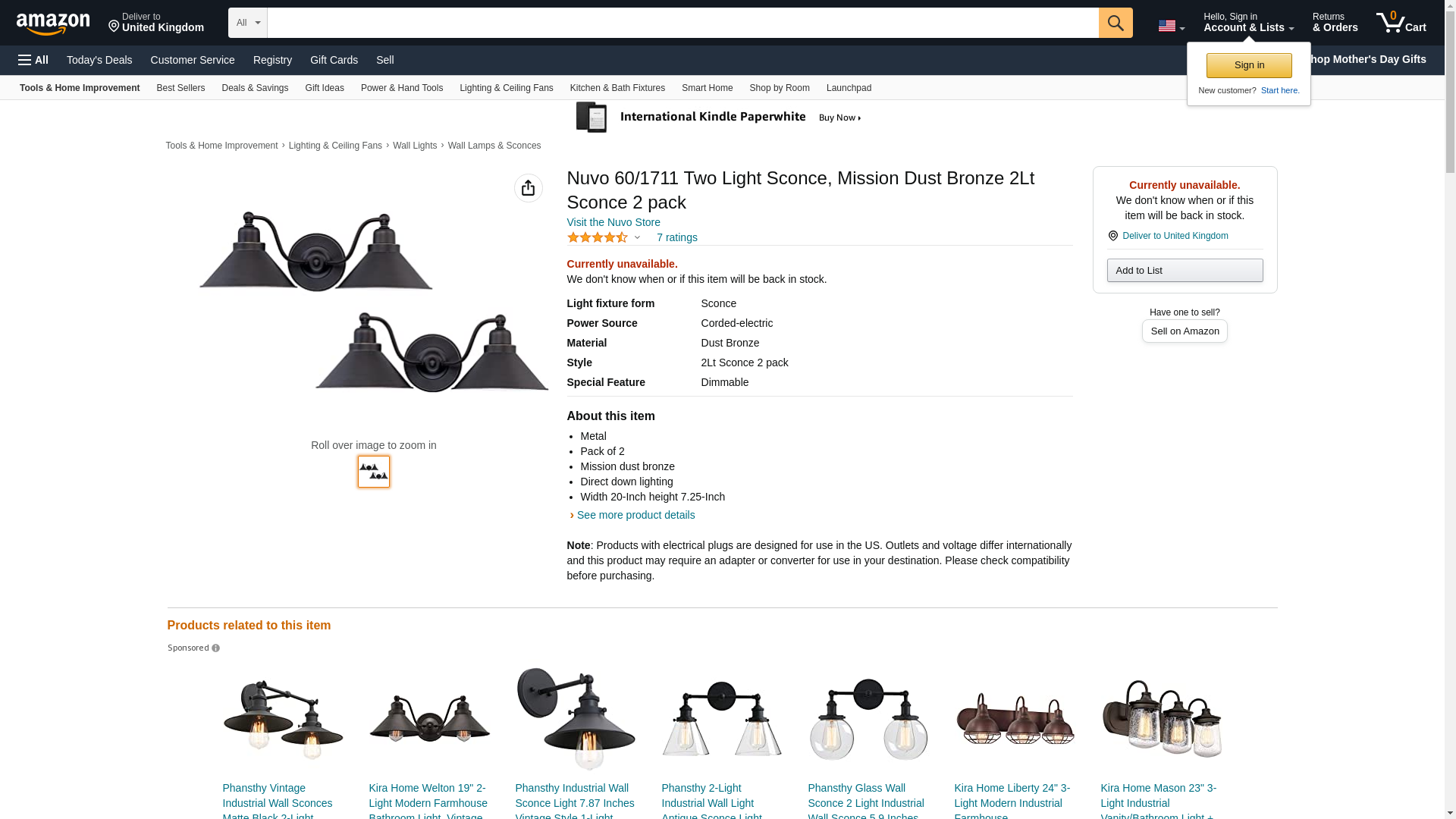Screen dimensions: 1456x819
Task: Click the share icon on product image
Action: pyautogui.click(x=528, y=188)
